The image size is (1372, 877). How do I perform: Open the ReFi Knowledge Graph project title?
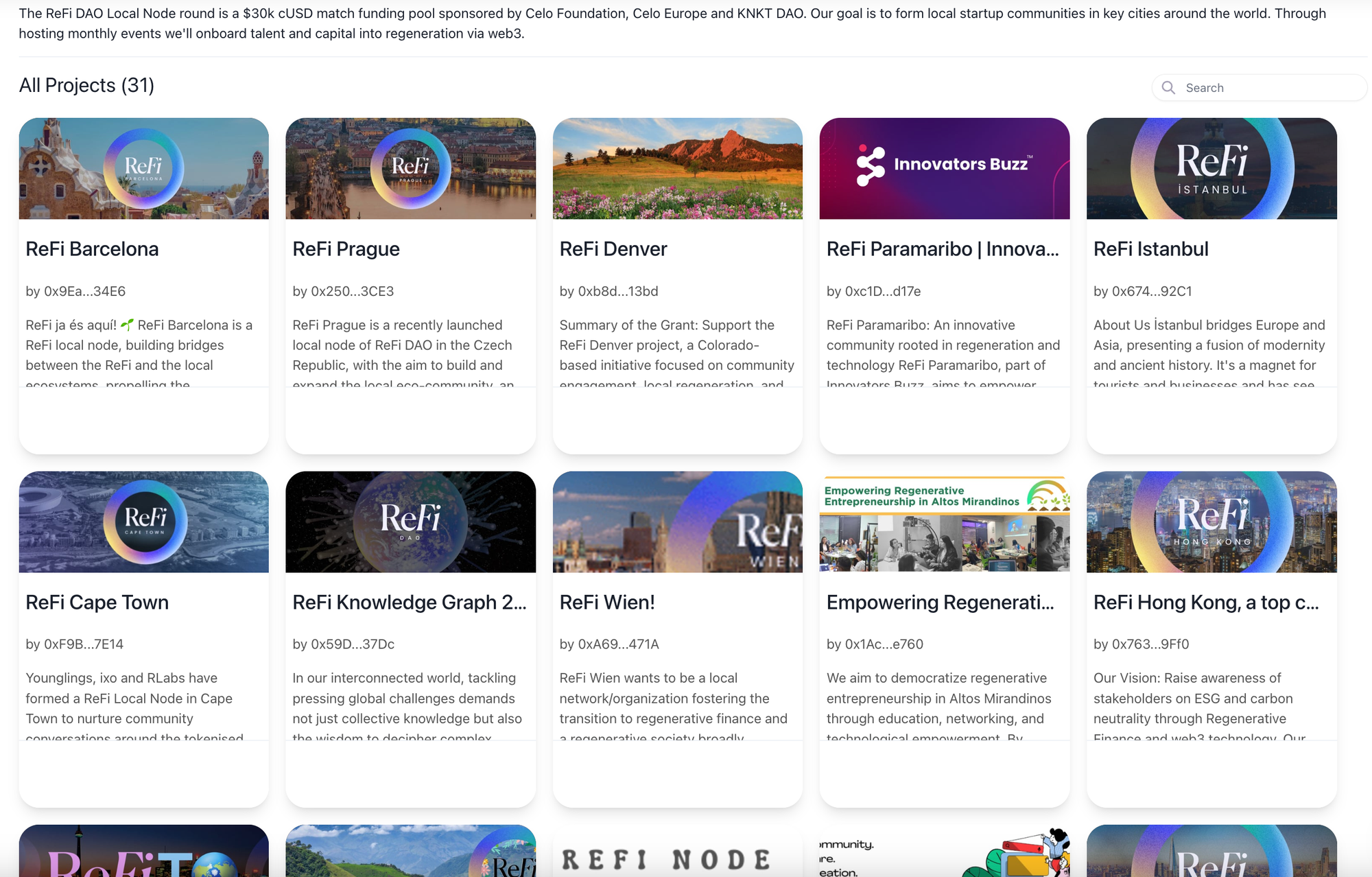[x=409, y=603]
